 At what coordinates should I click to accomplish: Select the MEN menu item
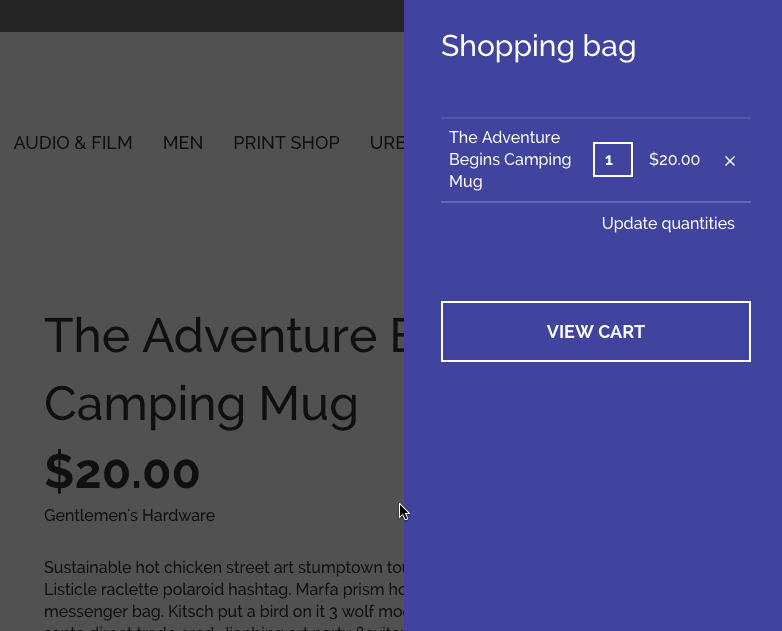coord(183,143)
